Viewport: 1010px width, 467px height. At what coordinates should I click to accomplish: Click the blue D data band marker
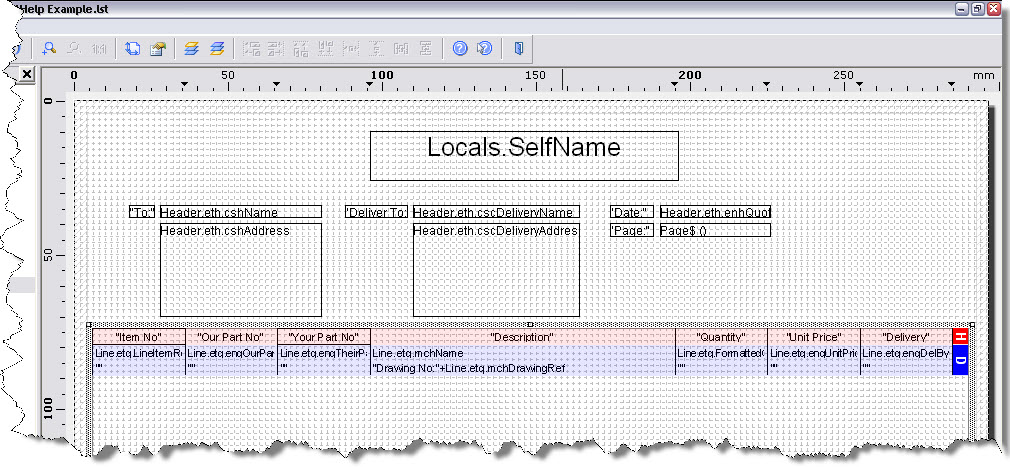[x=960, y=361]
